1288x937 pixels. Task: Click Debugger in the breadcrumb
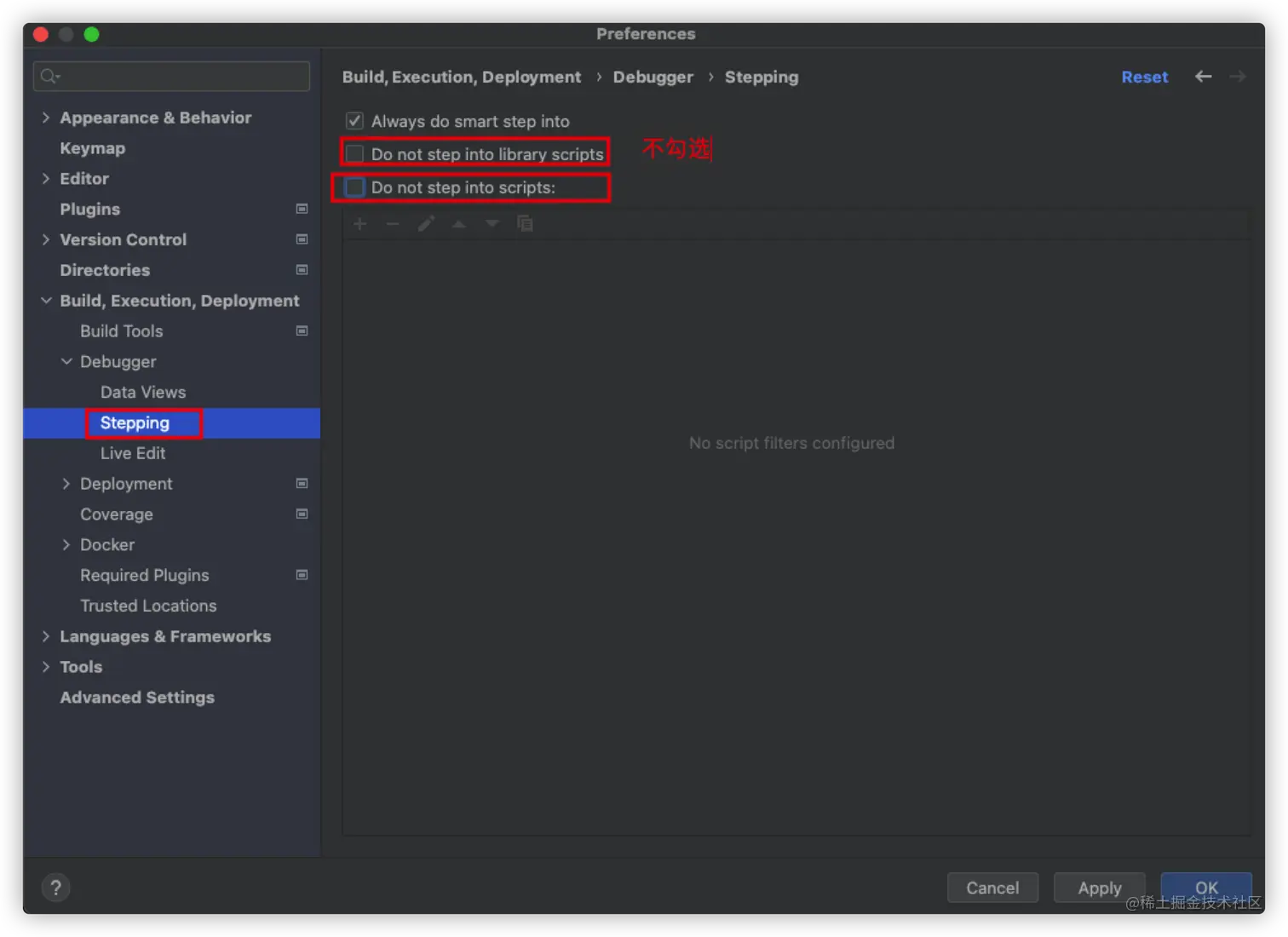click(x=653, y=77)
